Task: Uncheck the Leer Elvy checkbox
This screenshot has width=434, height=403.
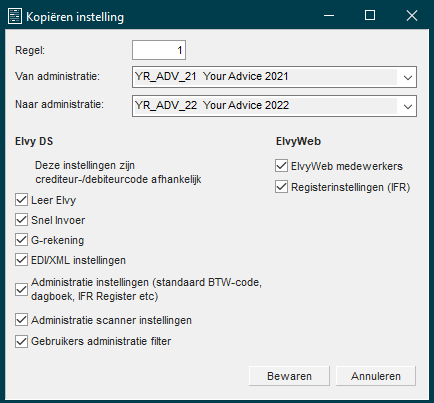Action: 21,200
